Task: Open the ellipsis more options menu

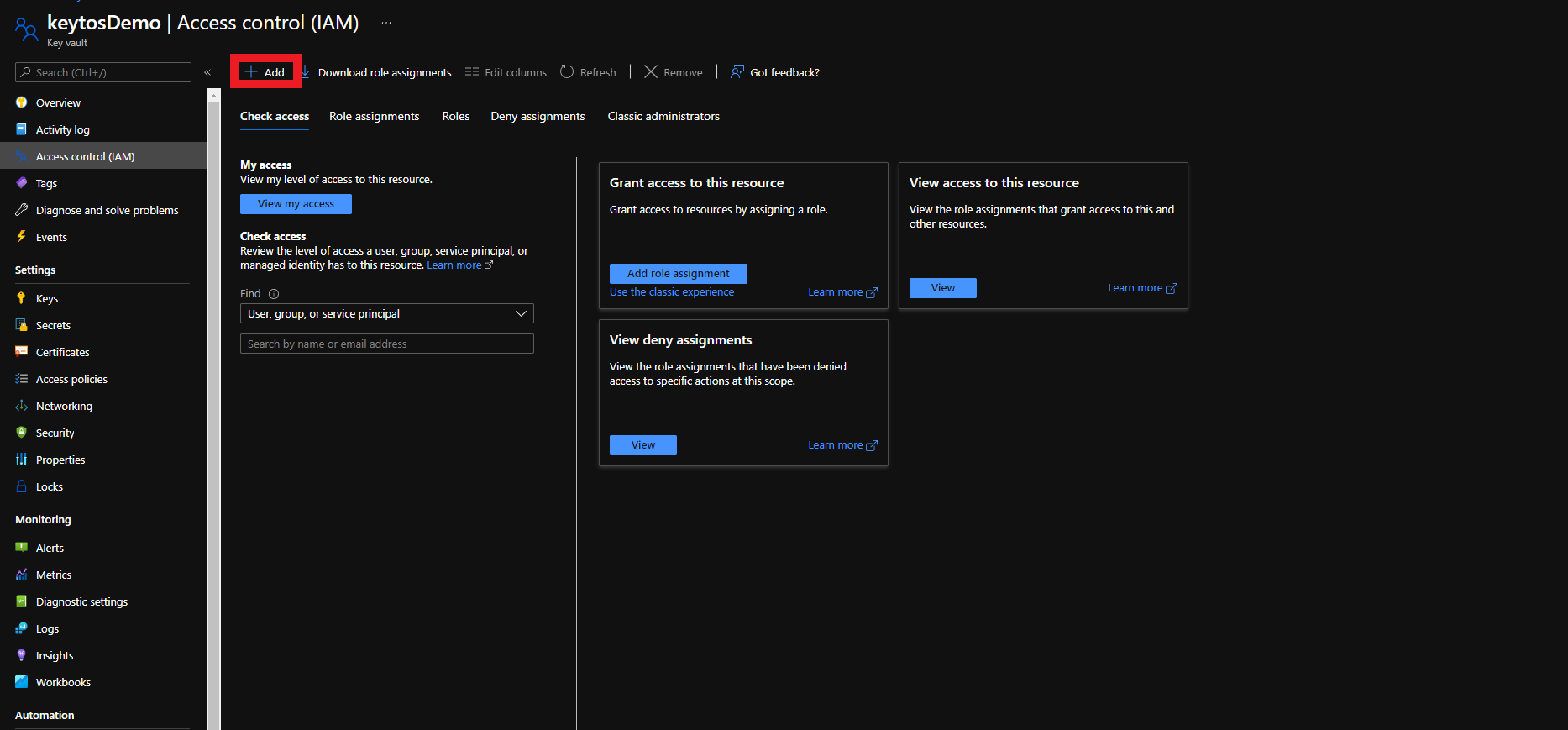Action: [x=386, y=23]
